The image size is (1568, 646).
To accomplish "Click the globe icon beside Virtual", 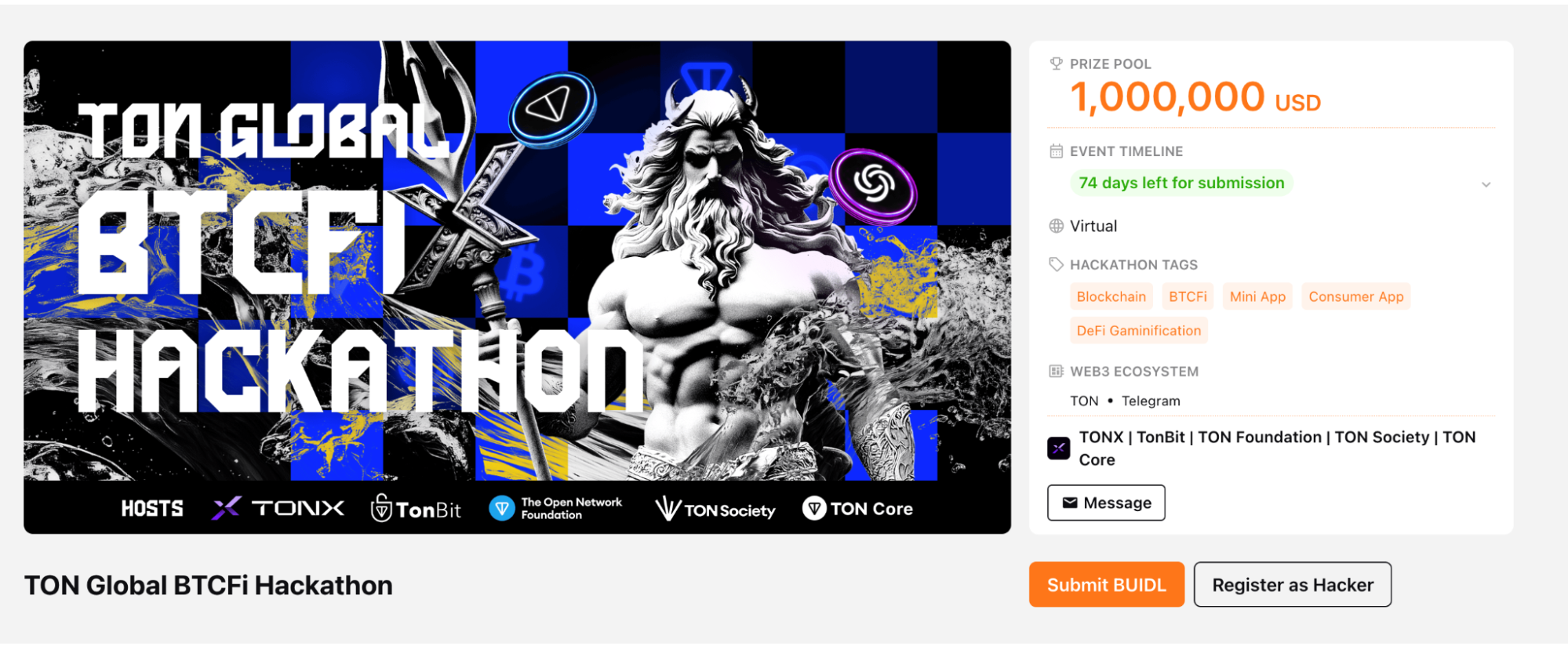I will pos(1056,226).
